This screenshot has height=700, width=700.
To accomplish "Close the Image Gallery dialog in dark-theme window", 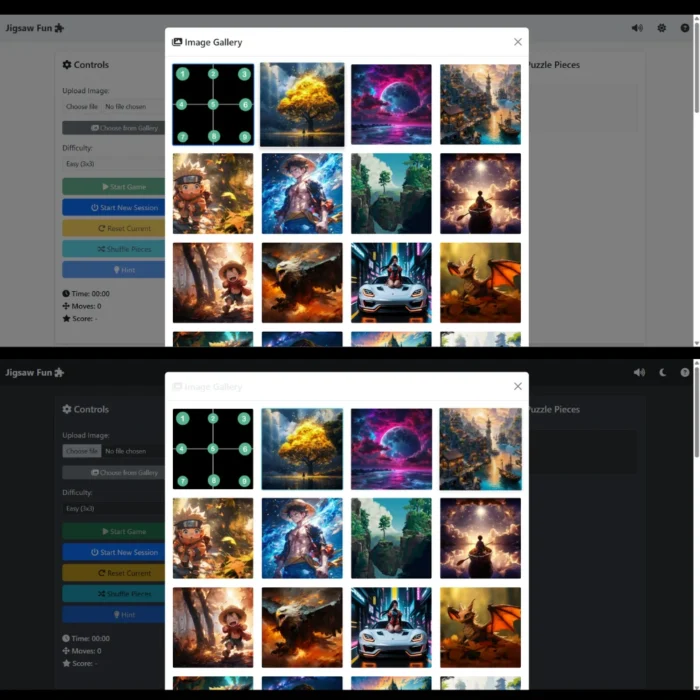I will [518, 386].
